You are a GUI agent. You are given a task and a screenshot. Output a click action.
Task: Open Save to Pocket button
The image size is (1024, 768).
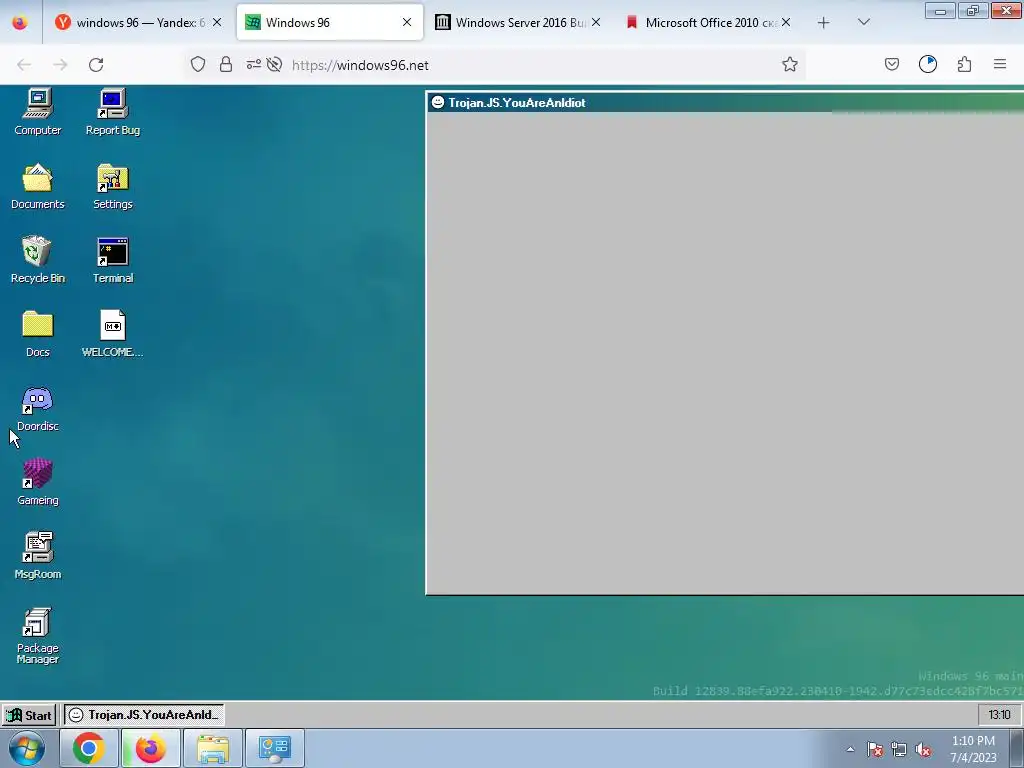[x=892, y=65]
